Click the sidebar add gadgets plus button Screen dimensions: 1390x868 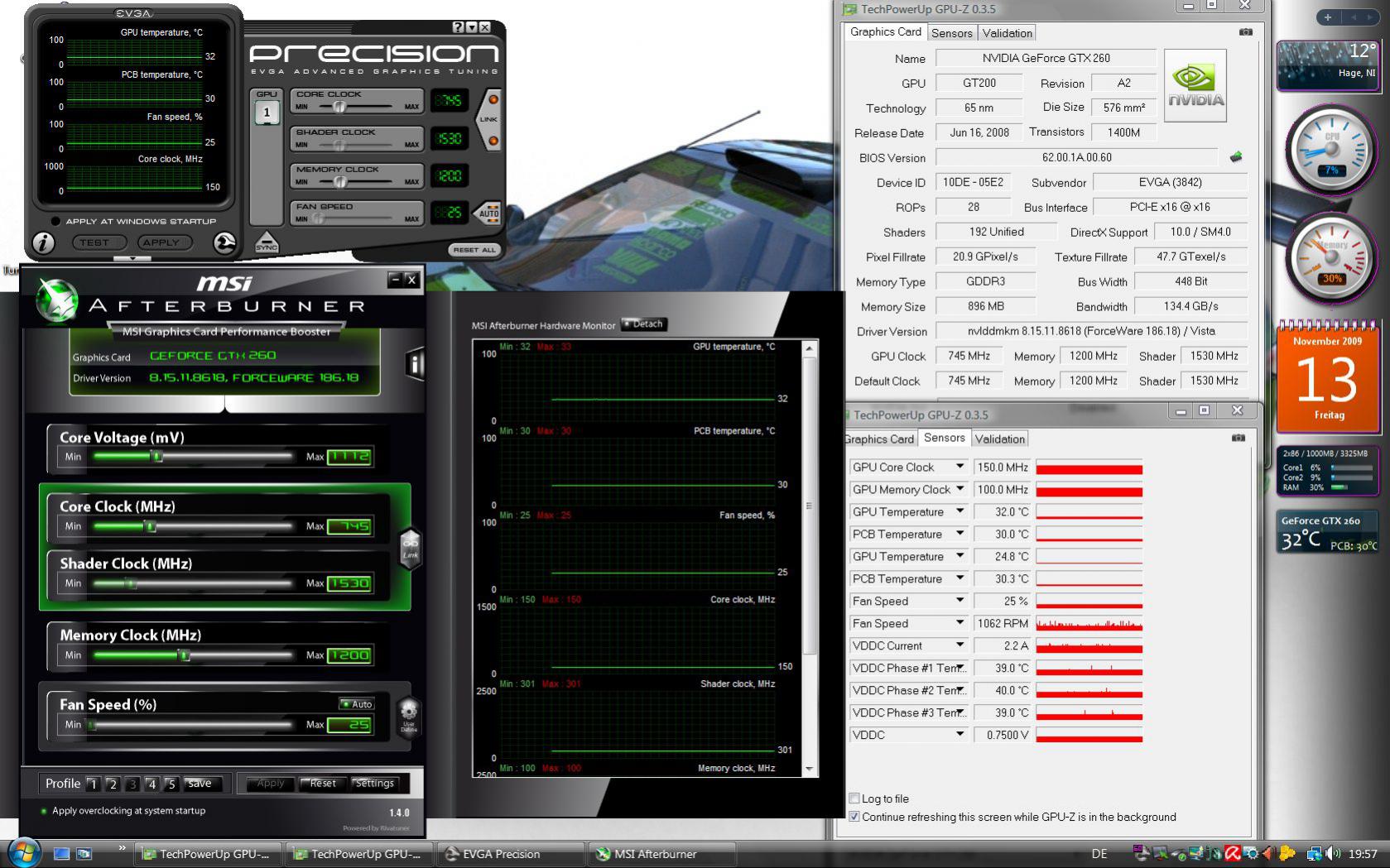(x=1328, y=17)
